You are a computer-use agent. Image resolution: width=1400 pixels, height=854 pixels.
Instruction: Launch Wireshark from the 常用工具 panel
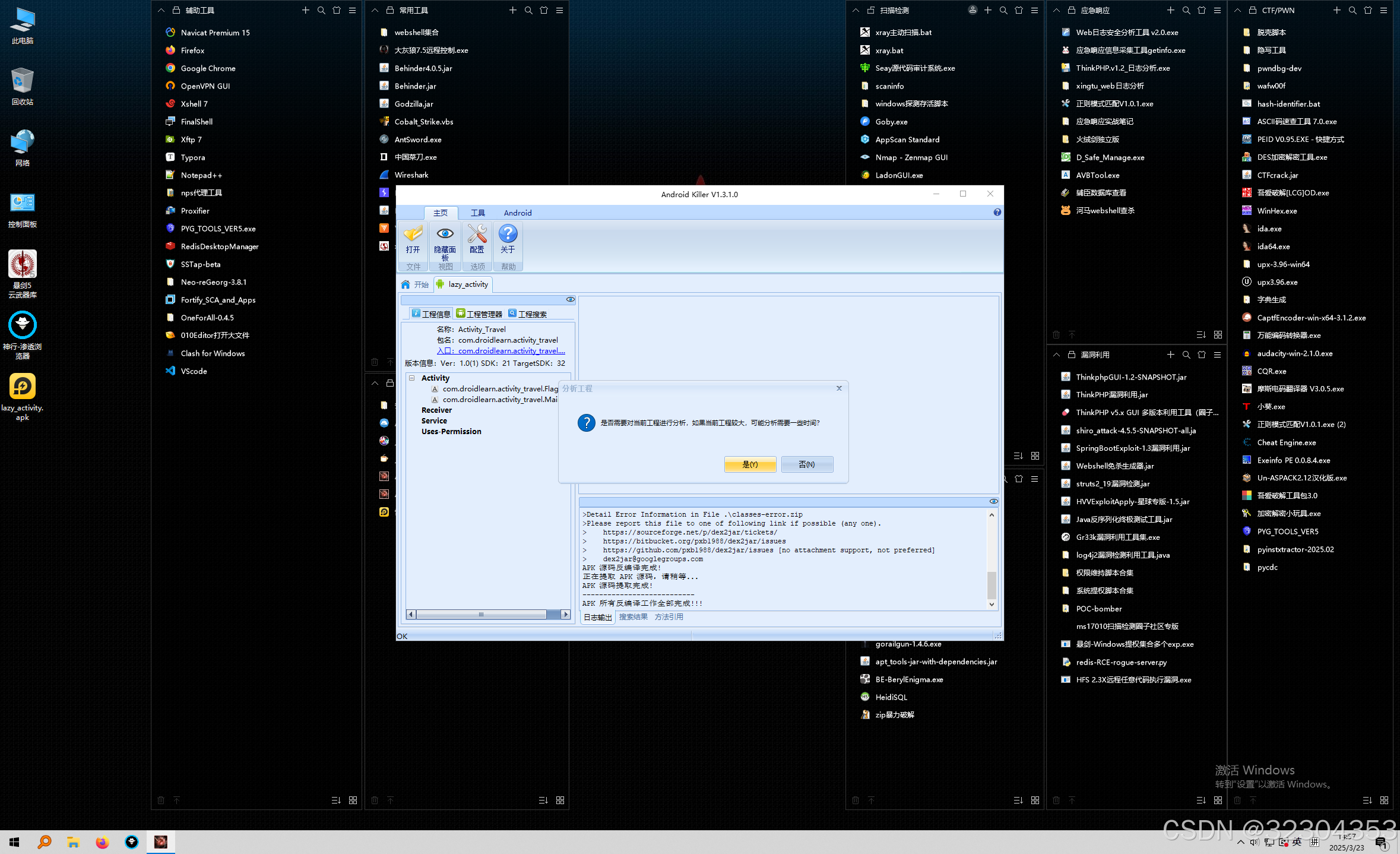411,175
